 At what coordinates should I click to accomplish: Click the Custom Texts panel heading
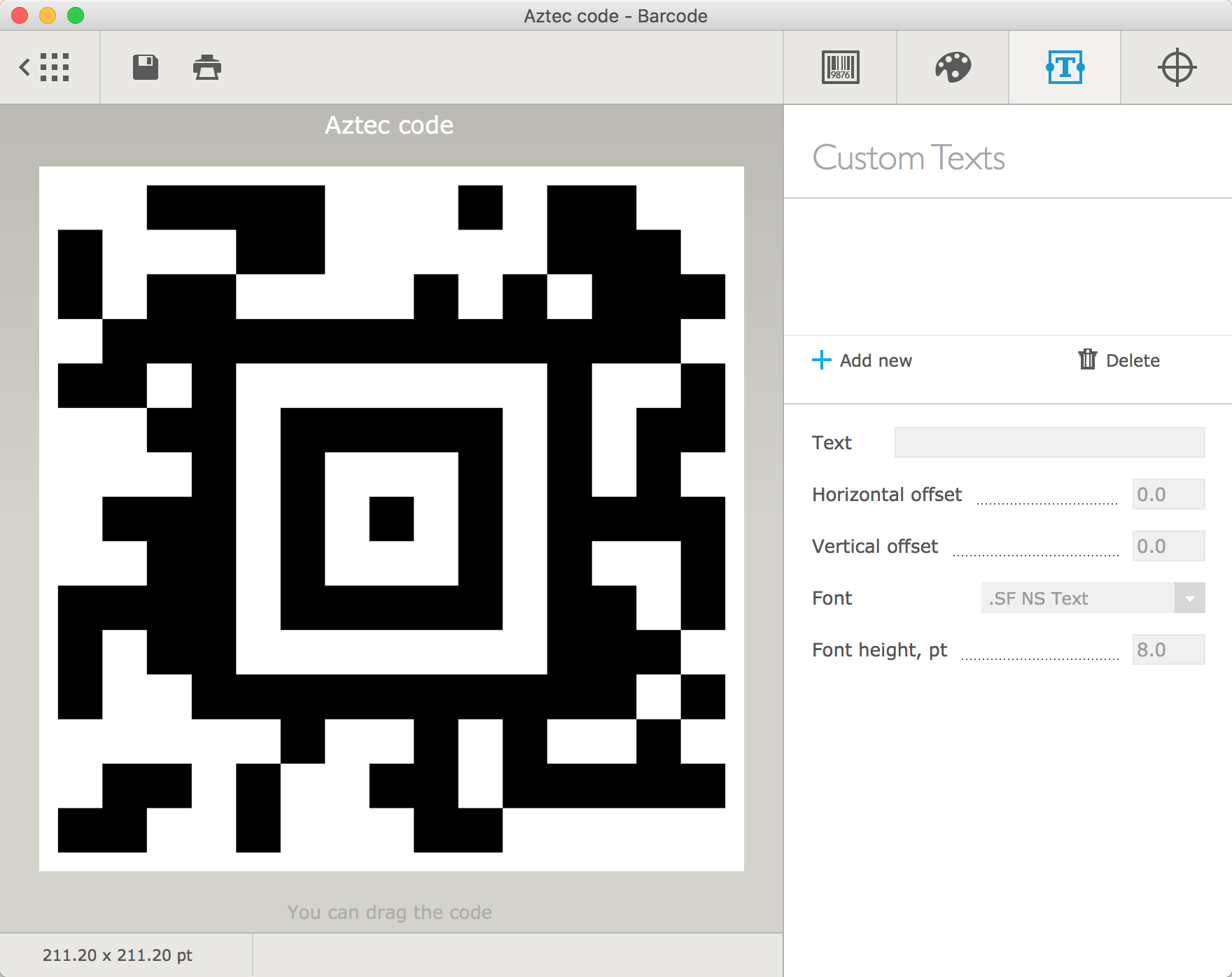point(909,157)
